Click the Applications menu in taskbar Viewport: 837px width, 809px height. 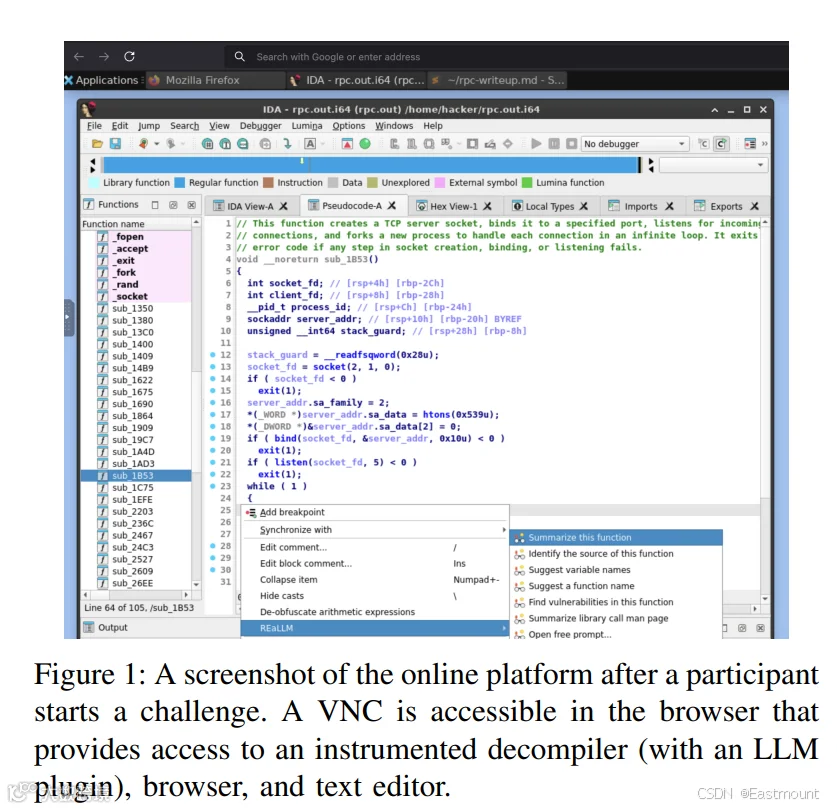pos(105,80)
